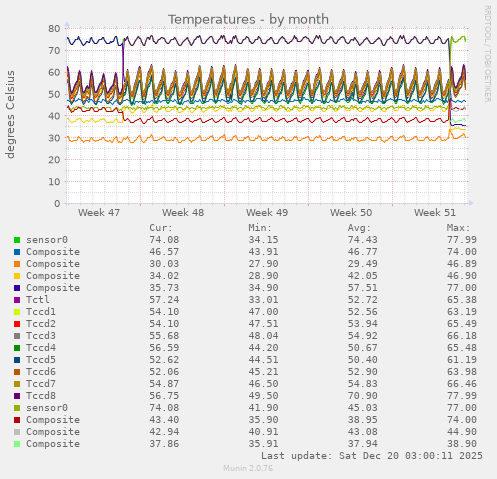Click the 'Avg:' column header

coord(359,228)
